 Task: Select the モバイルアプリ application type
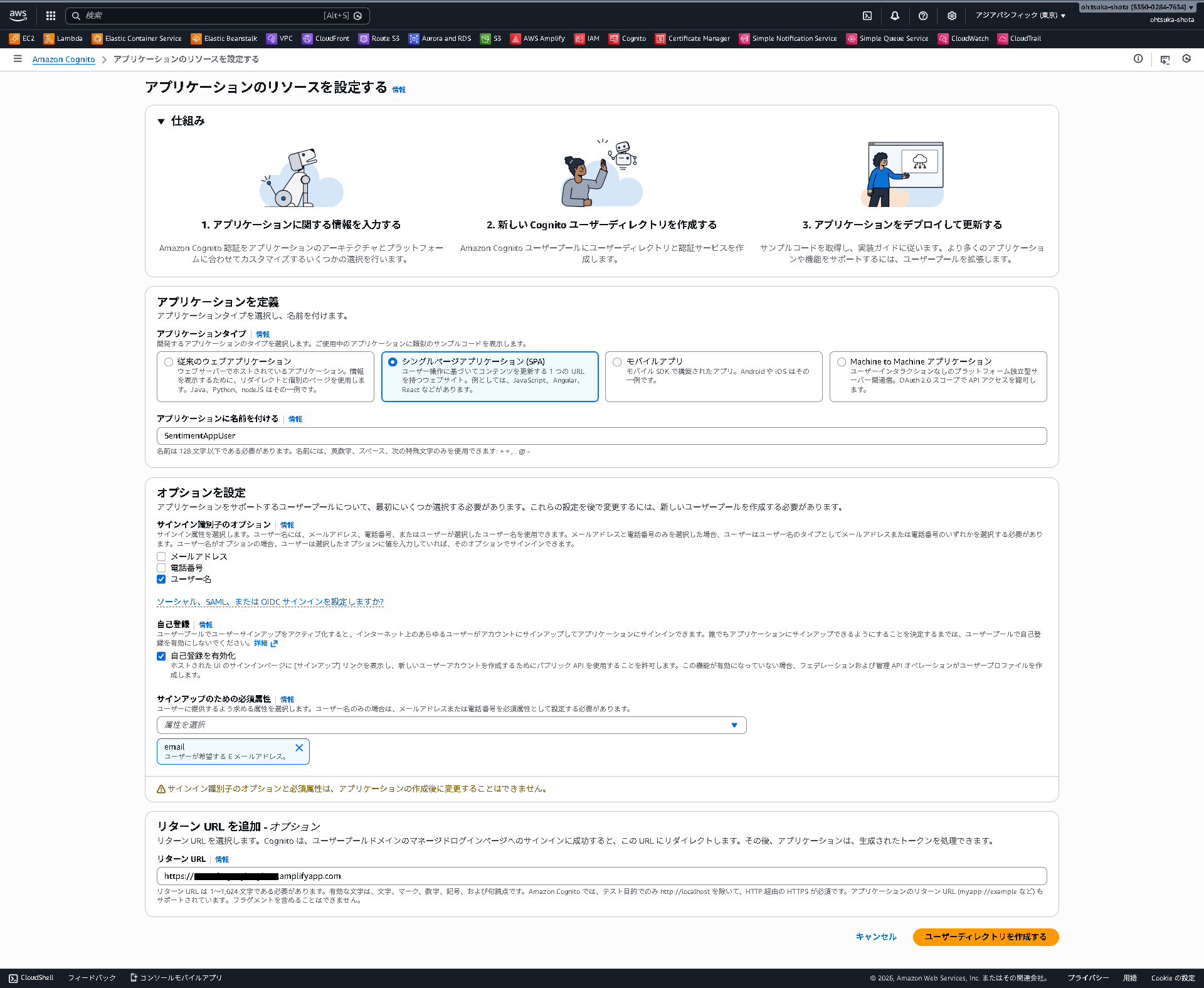tap(618, 361)
